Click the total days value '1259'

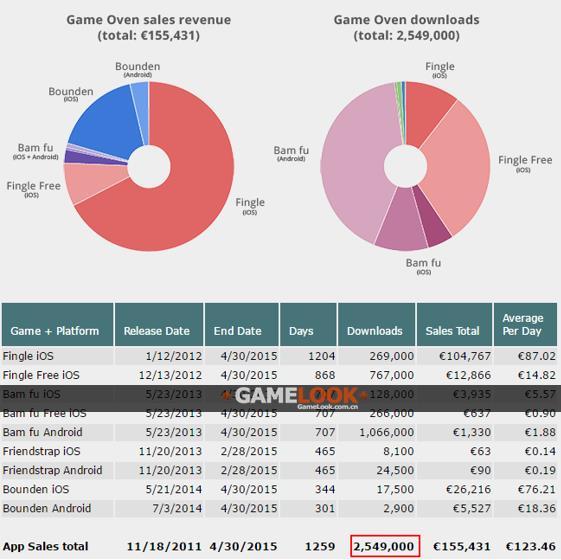320,546
